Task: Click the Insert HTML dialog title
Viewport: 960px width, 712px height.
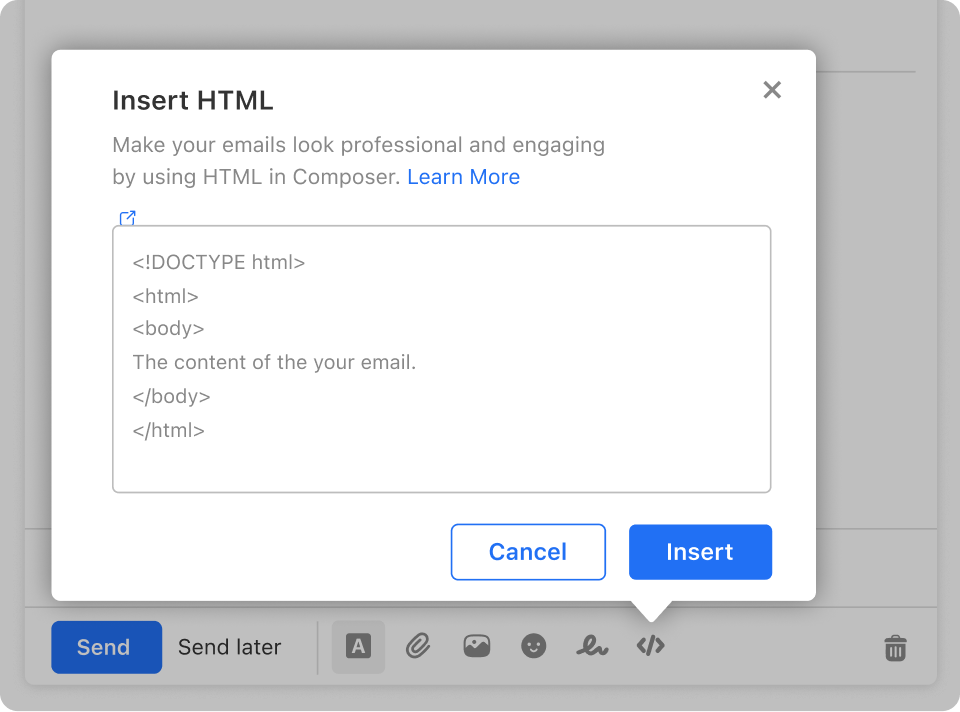Action: tap(193, 100)
